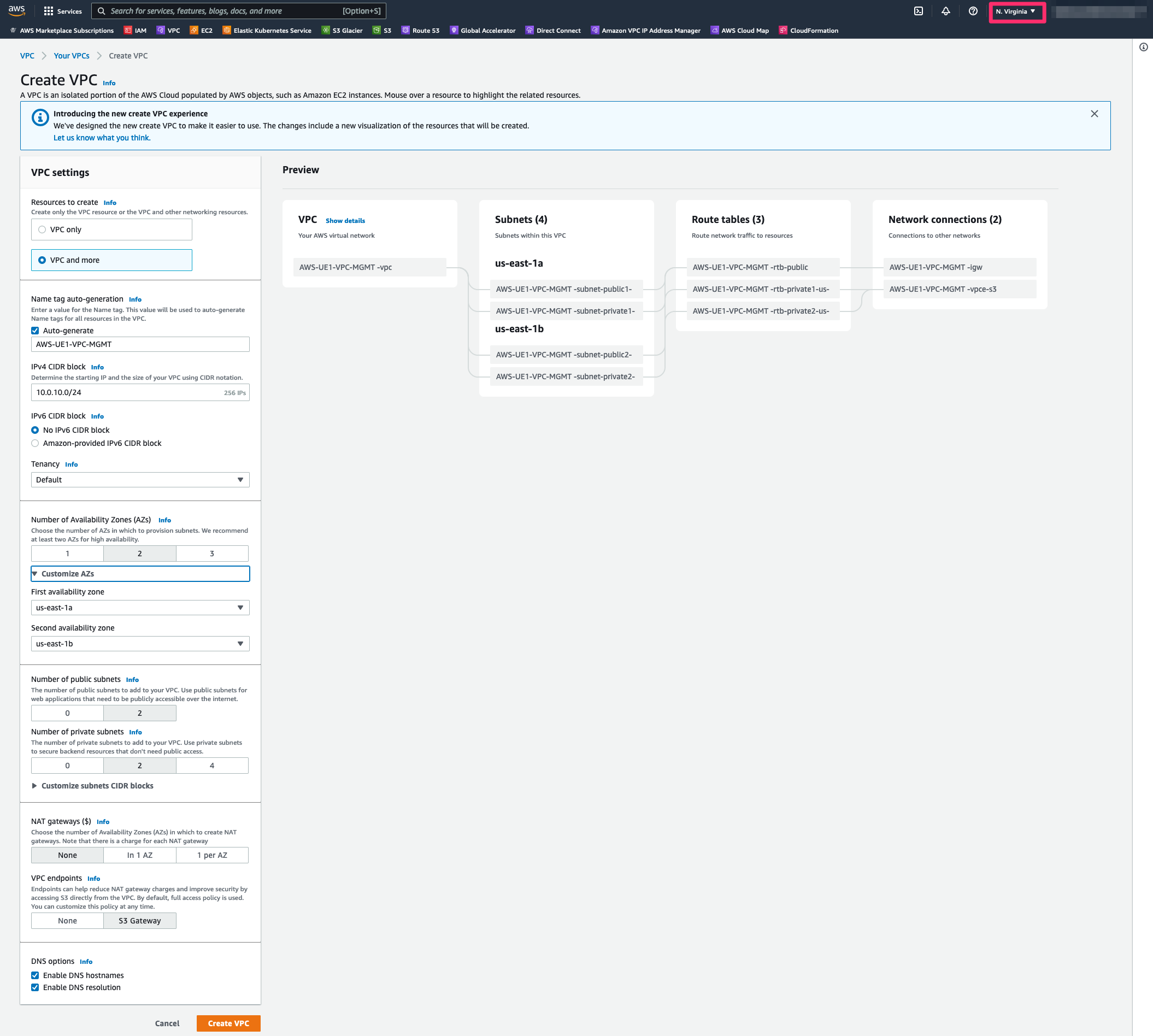The height and width of the screenshot is (1036, 1153).
Task: Open the First availability zone dropdown
Action: pos(140,608)
